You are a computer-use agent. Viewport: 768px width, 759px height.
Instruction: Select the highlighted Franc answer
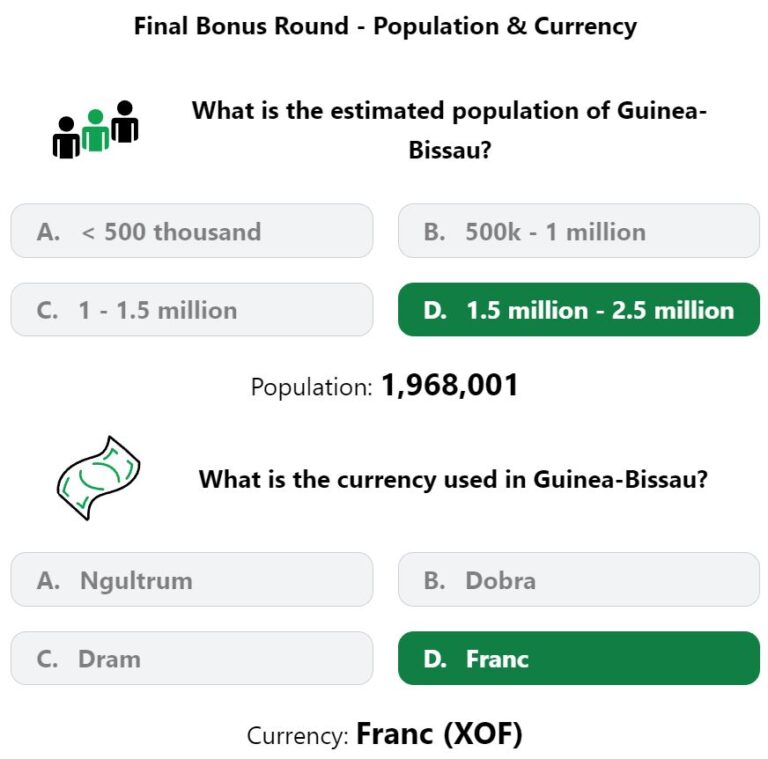tap(579, 658)
